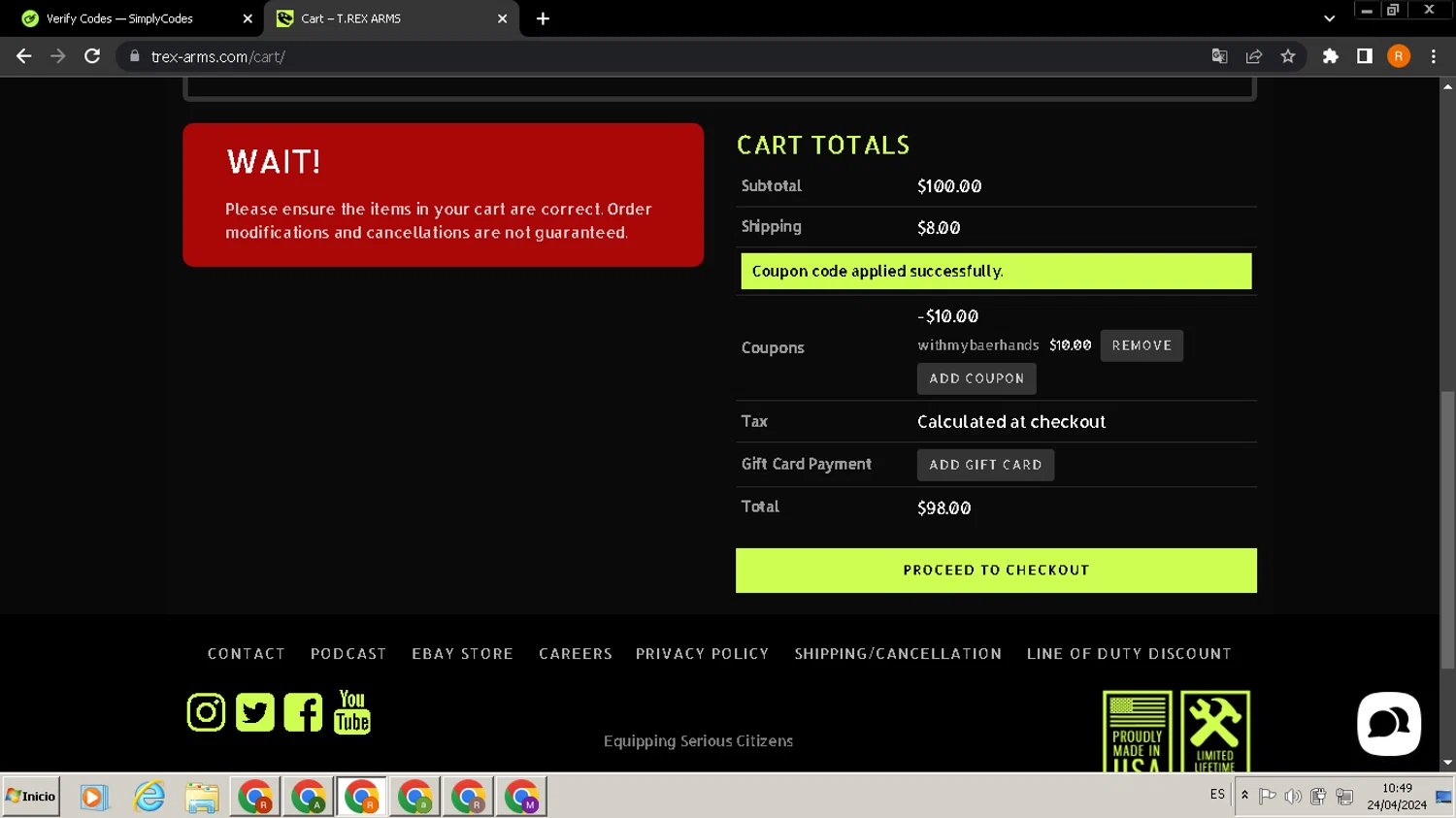
Task: Close the Verify Codes — SimplyCodes tab
Action: (248, 18)
